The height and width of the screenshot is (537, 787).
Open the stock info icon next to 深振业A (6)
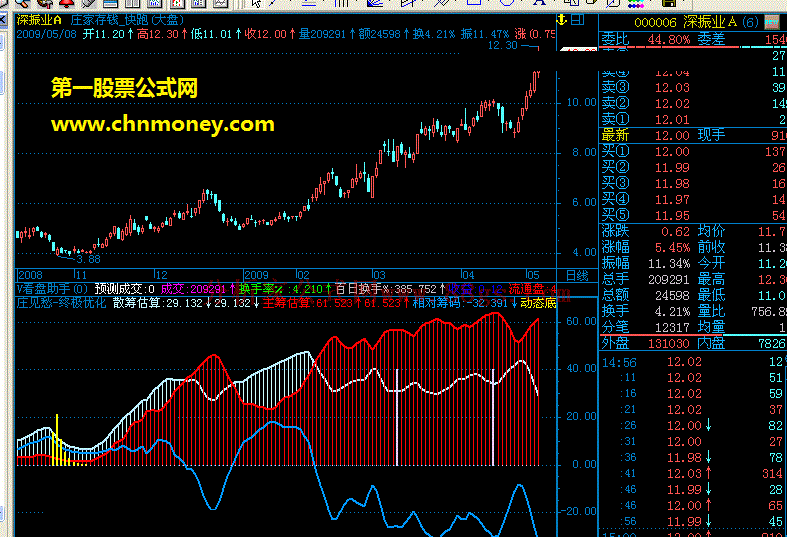coord(771,22)
